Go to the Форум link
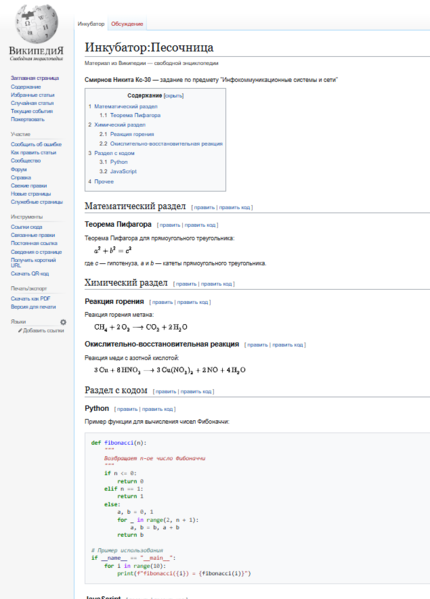This screenshot has width=430, height=599. [x=19, y=169]
